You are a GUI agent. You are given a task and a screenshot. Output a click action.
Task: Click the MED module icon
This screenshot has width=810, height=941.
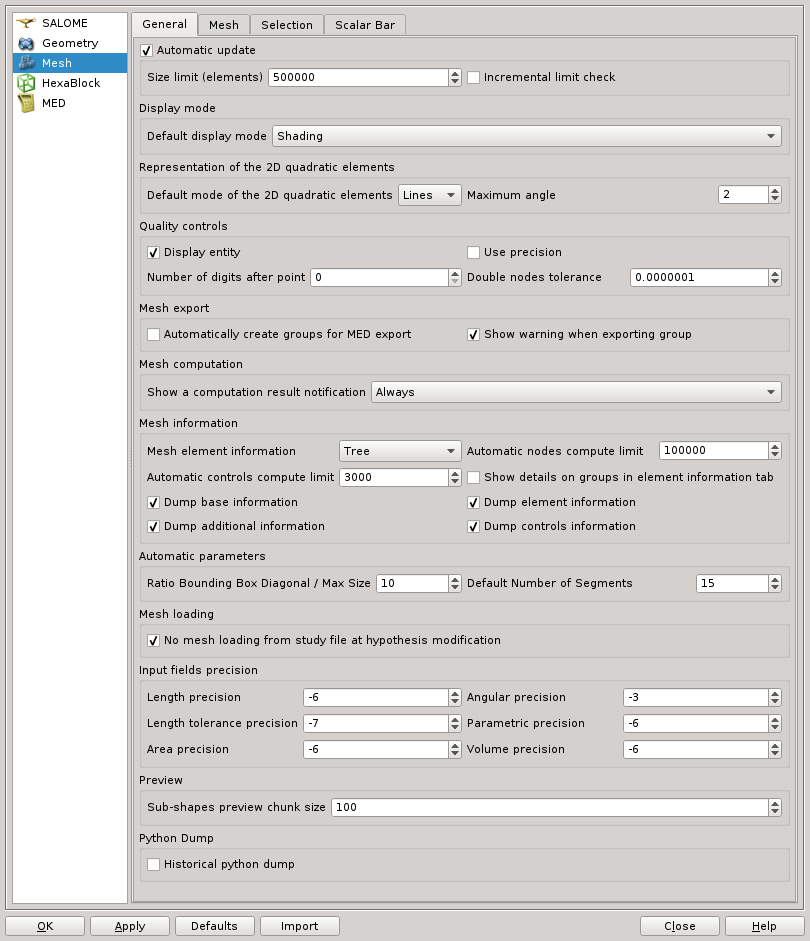pyautogui.click(x=26, y=103)
